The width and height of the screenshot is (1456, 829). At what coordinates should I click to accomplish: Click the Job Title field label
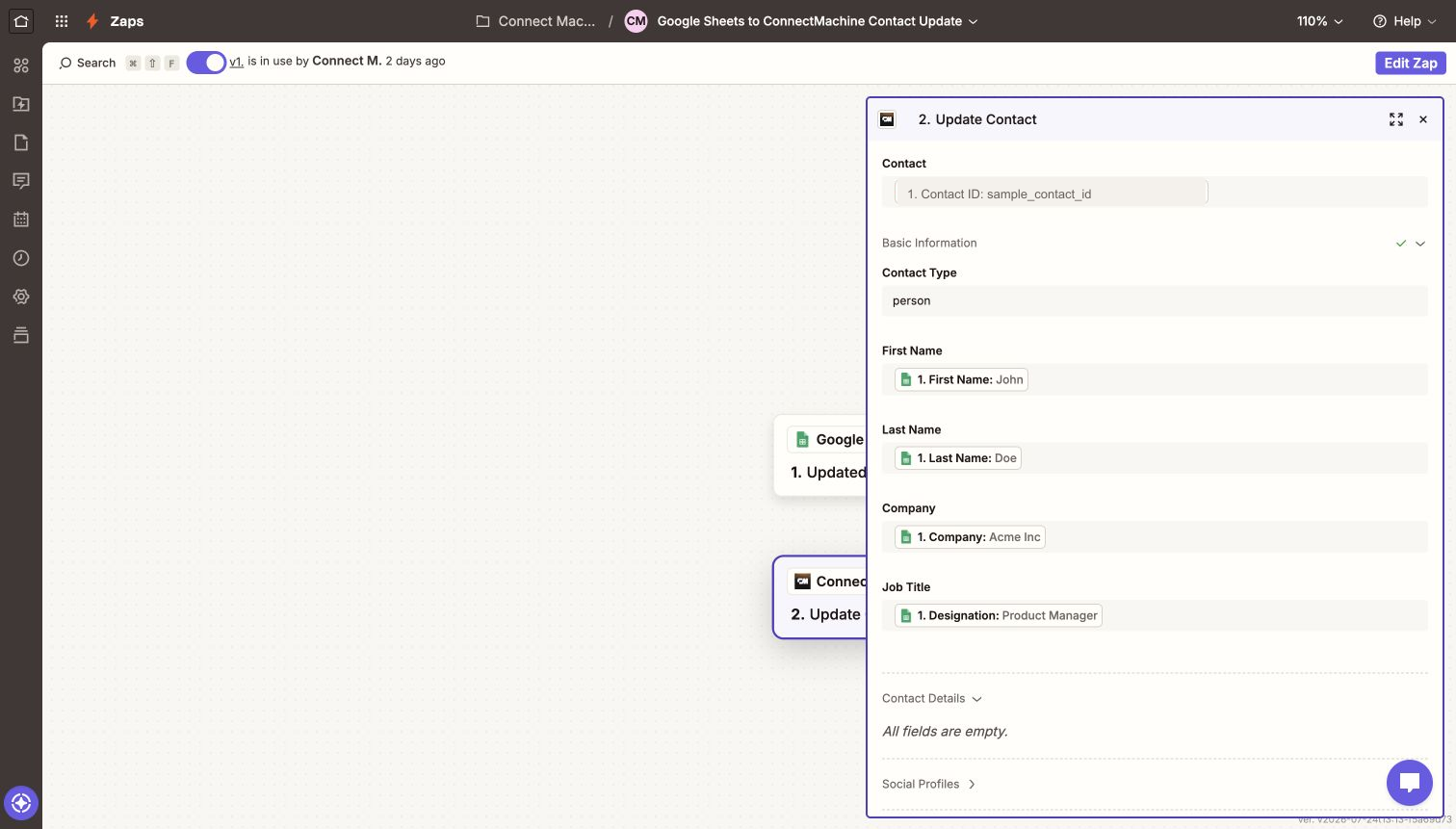coord(906,586)
